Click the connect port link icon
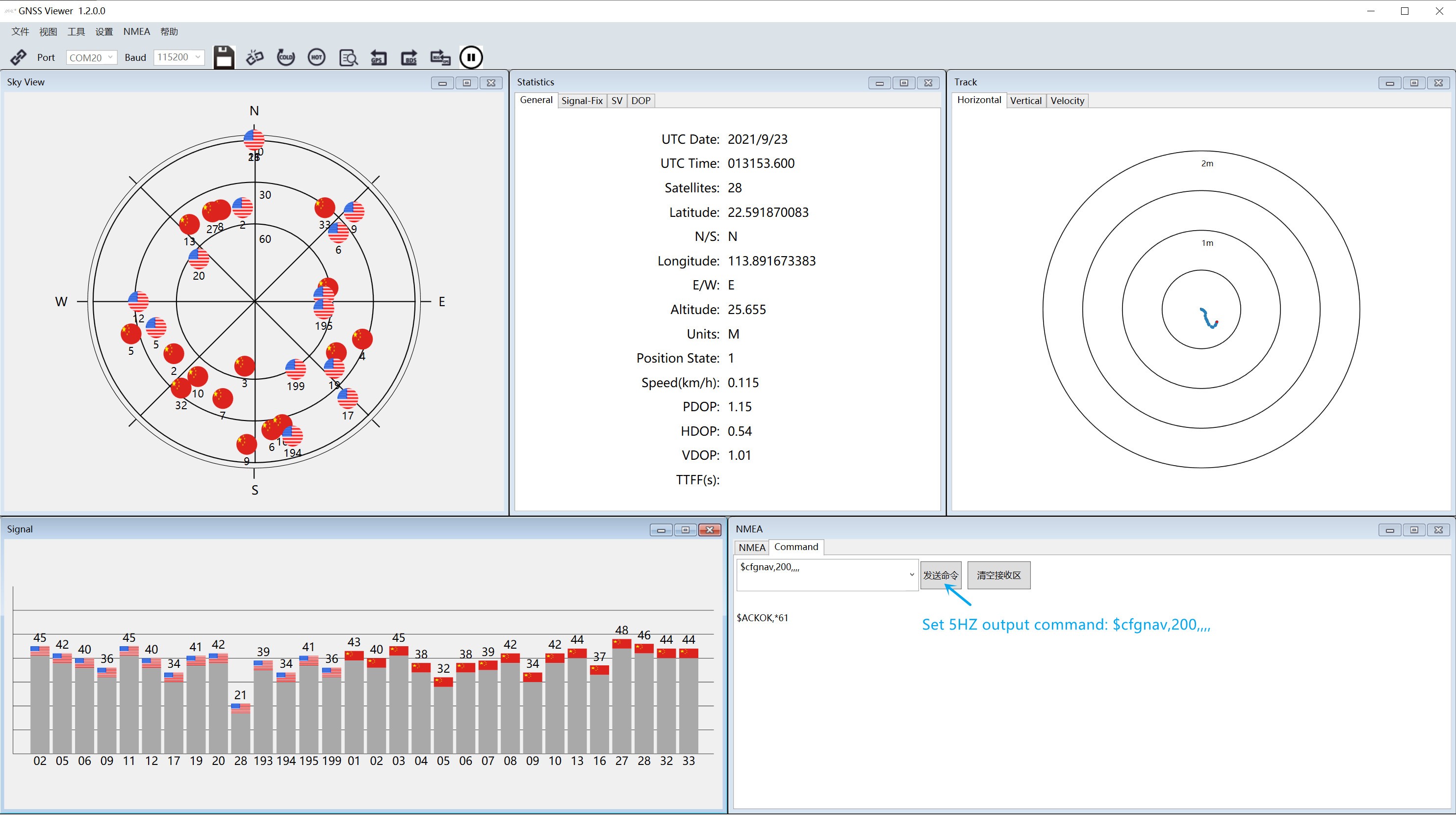The image size is (1456, 815). pos(18,57)
